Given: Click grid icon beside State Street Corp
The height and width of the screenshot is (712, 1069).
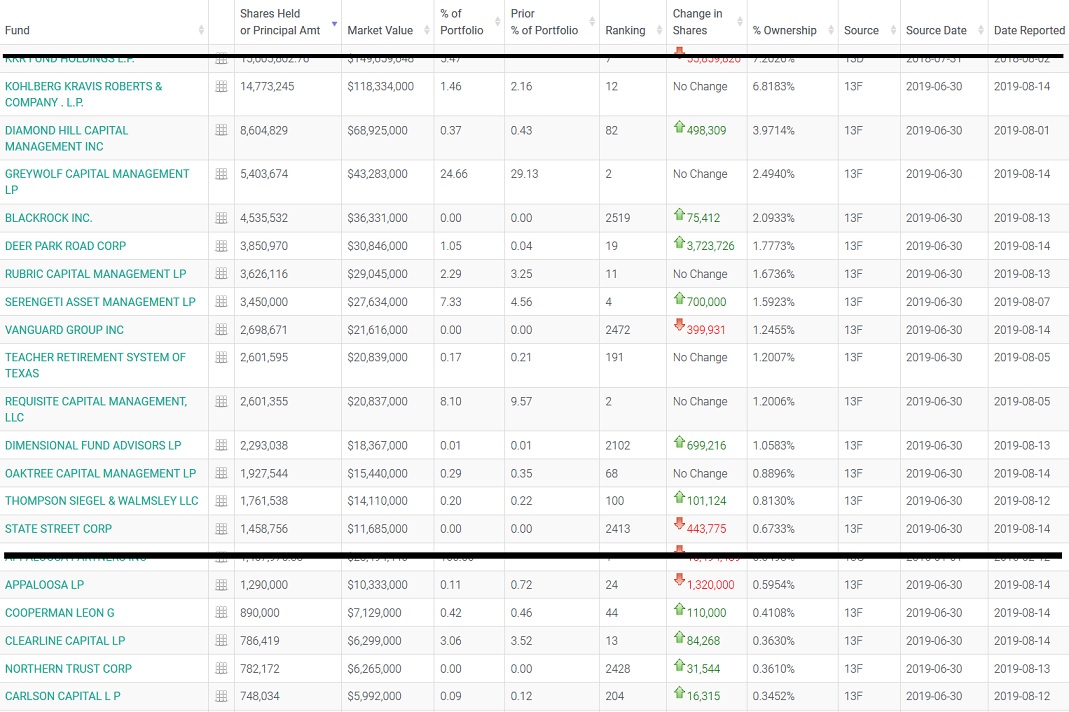Looking at the screenshot, I should tap(221, 529).
